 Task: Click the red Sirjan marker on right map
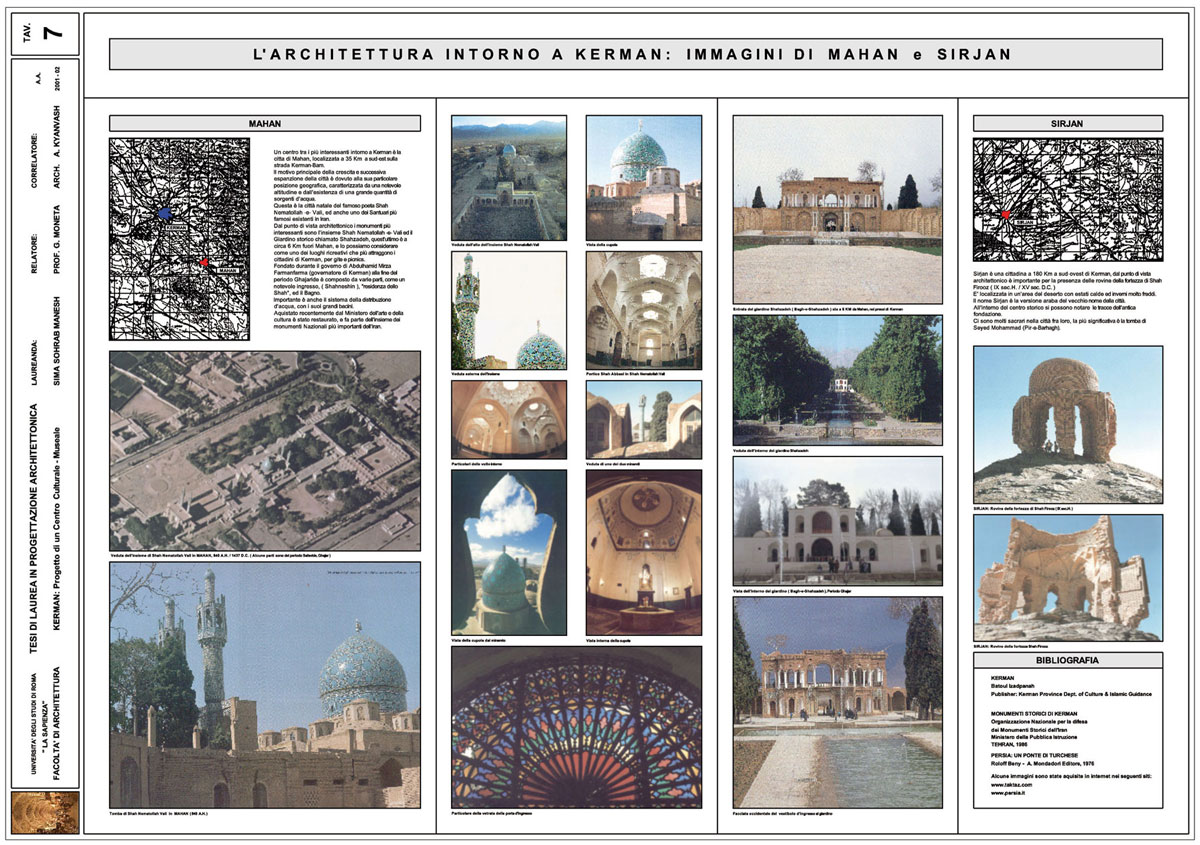pyautogui.click(x=1006, y=215)
